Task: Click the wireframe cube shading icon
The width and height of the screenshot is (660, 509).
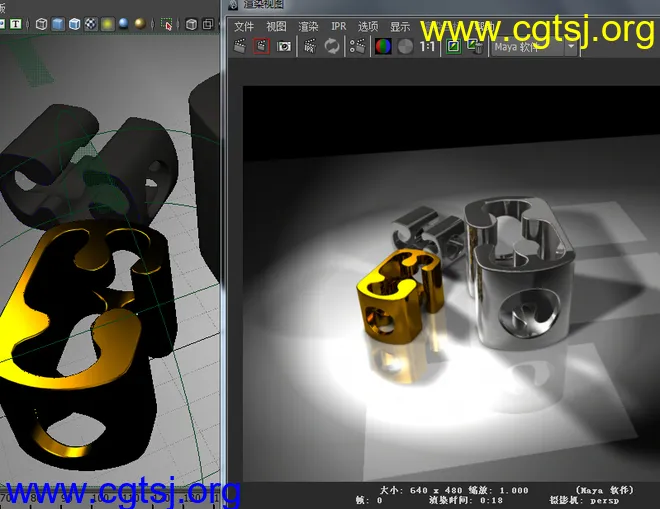Action: pyautogui.click(x=41, y=24)
